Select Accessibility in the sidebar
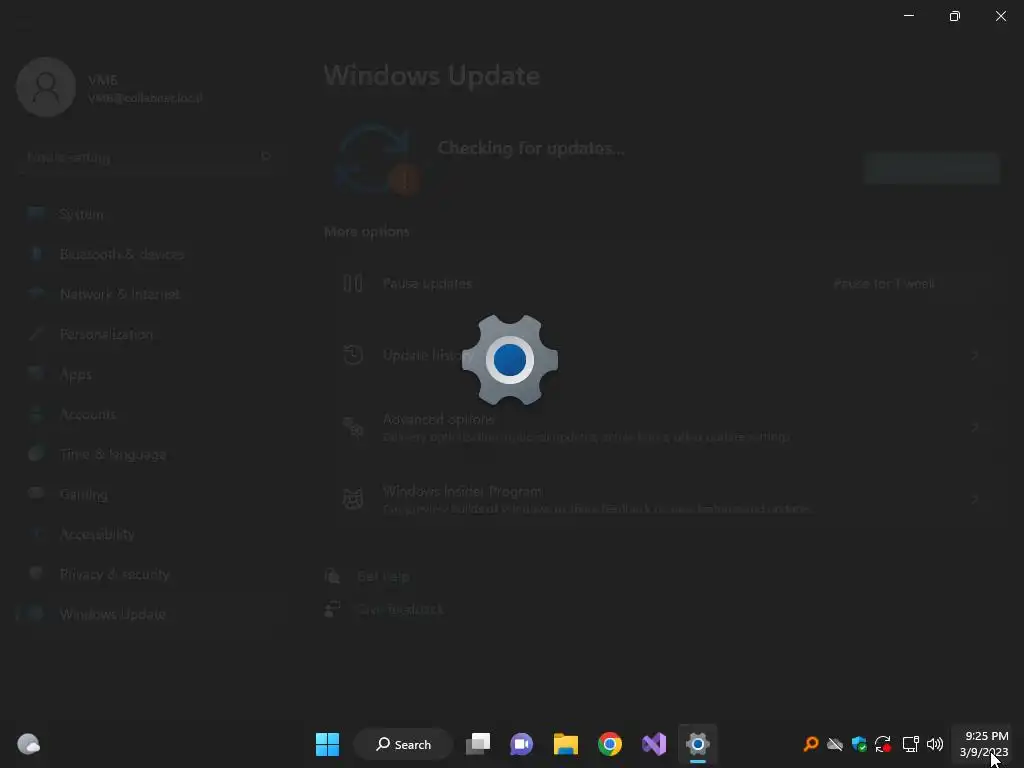This screenshot has height=768, width=1024. [150, 534]
